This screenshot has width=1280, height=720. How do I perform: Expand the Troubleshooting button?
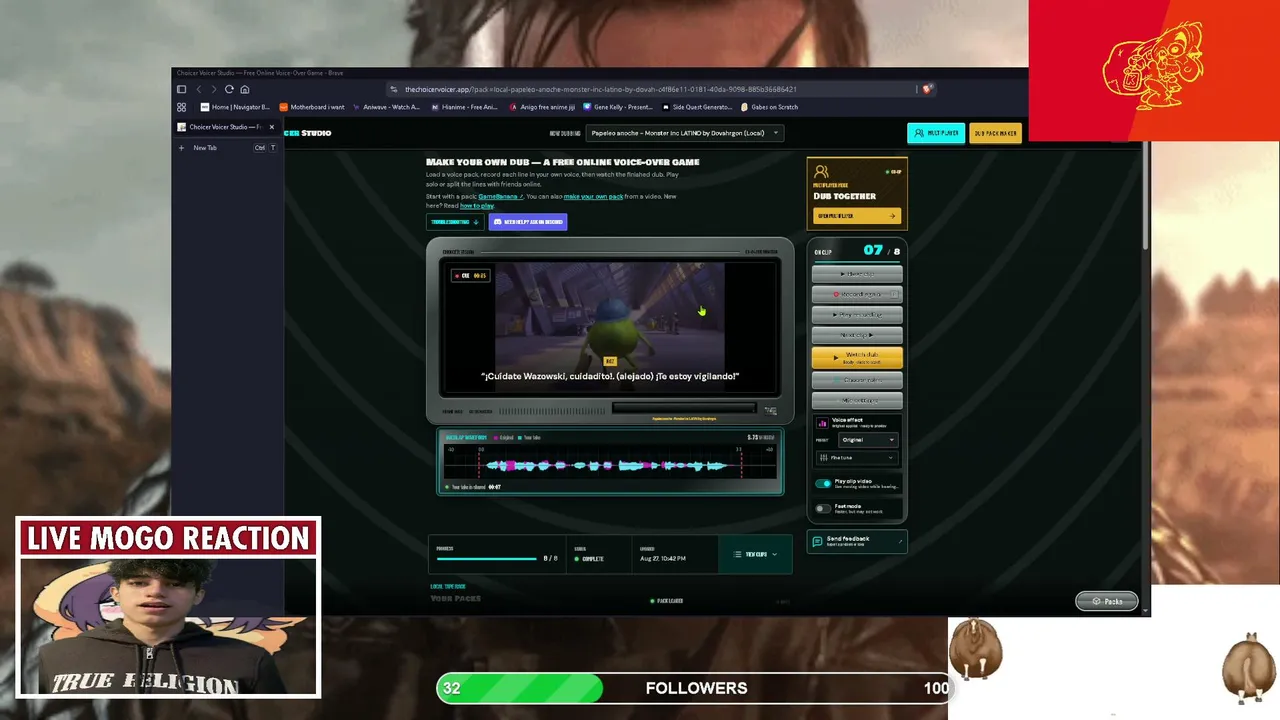click(455, 222)
